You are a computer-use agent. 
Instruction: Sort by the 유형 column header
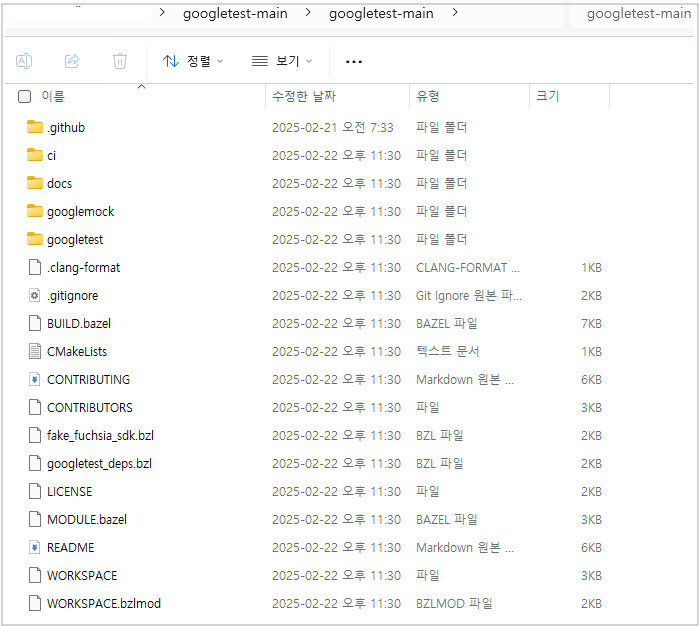click(428, 96)
